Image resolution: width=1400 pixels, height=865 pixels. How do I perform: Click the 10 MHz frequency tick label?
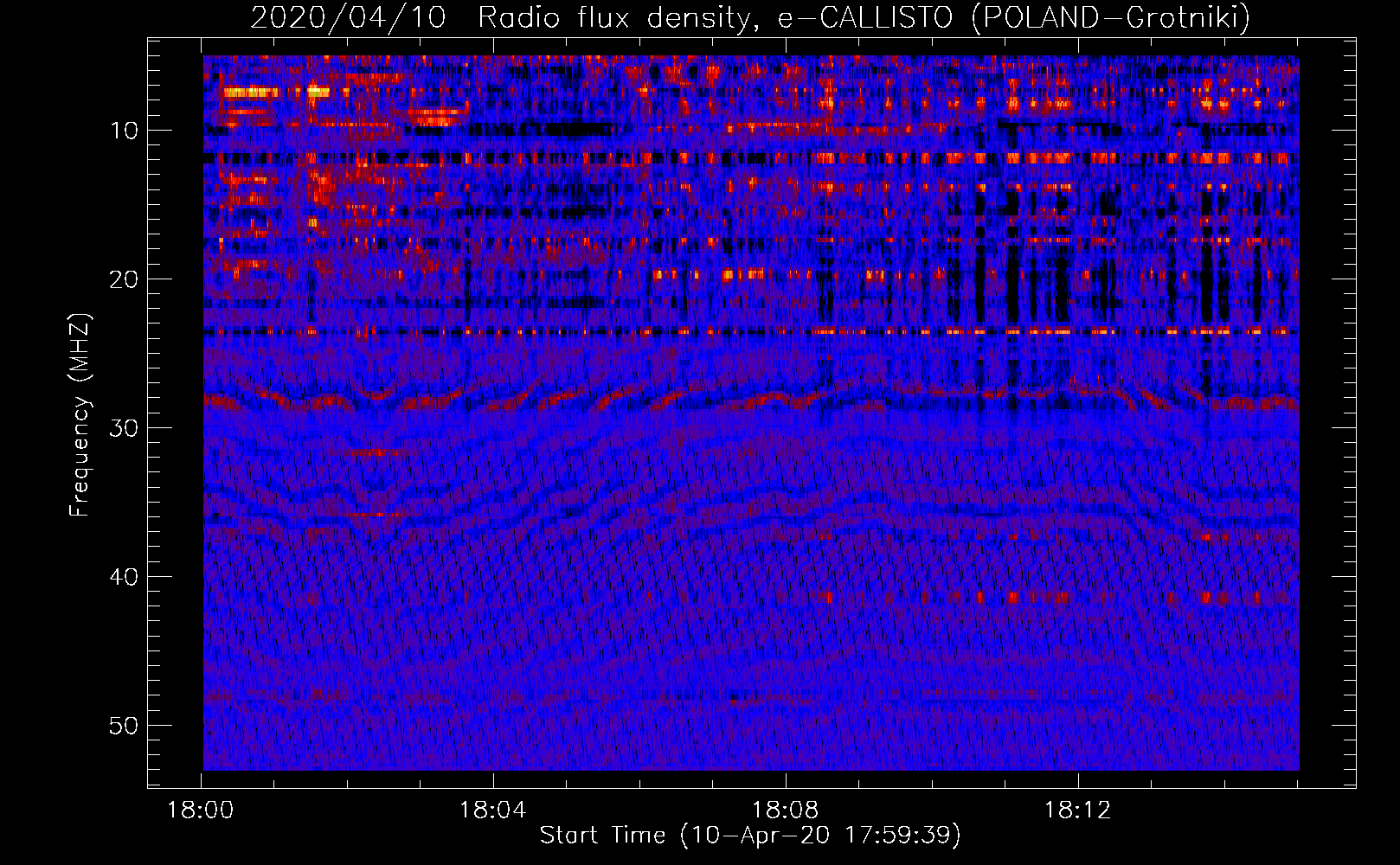pyautogui.click(x=125, y=131)
